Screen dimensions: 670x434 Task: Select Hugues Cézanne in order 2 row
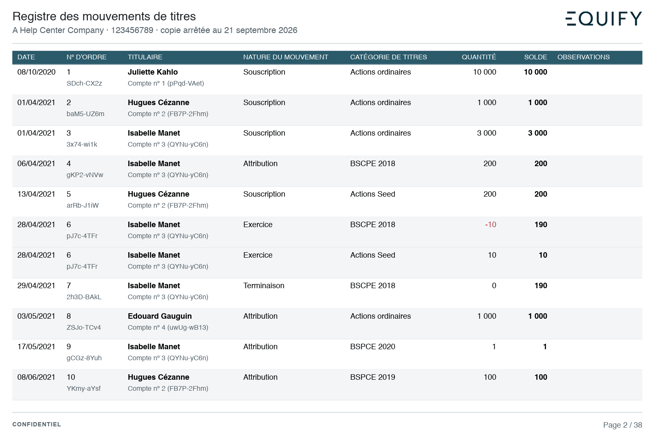(158, 103)
